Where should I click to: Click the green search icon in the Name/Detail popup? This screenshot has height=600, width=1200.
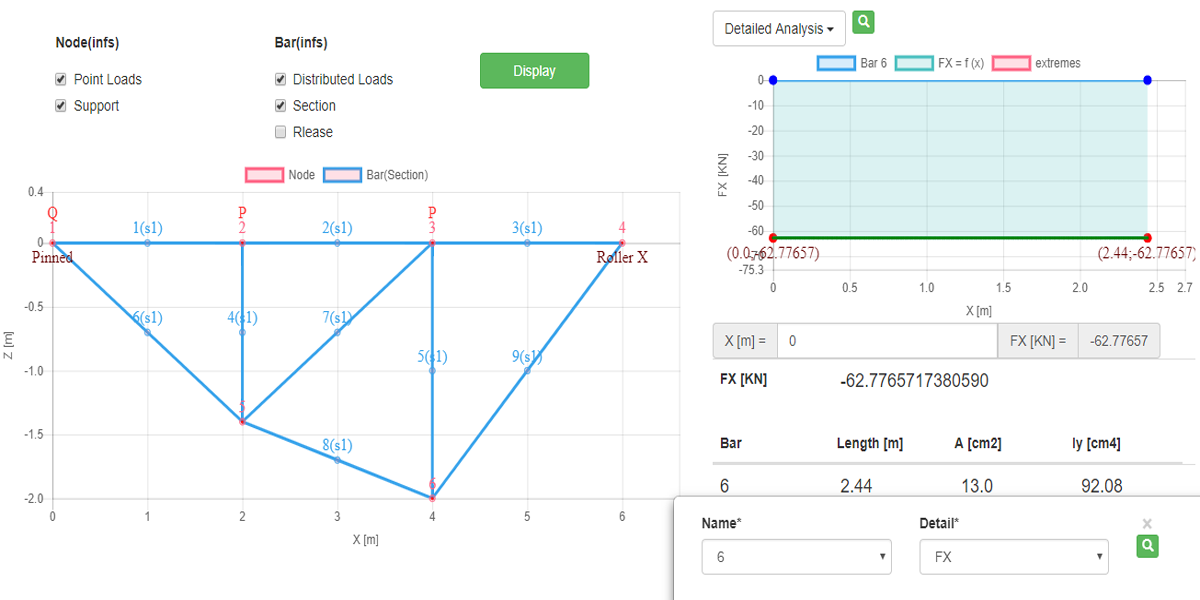pos(1147,545)
